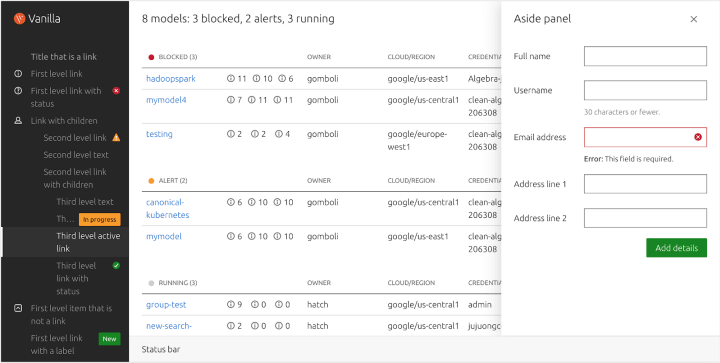The height and width of the screenshot is (363, 720).
Task: Select Title that is a link
Action: [64, 57]
